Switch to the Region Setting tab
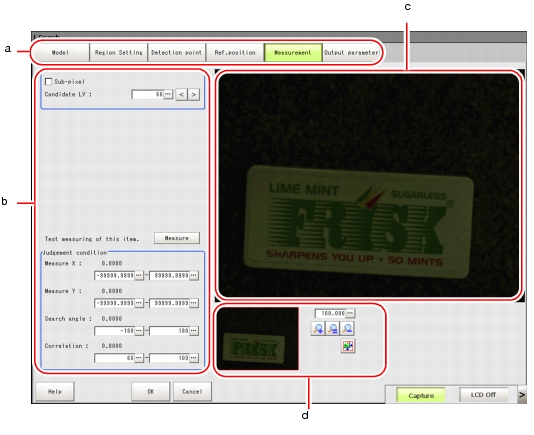Image resolution: width=534 pixels, height=435 pixels. pyautogui.click(x=119, y=52)
